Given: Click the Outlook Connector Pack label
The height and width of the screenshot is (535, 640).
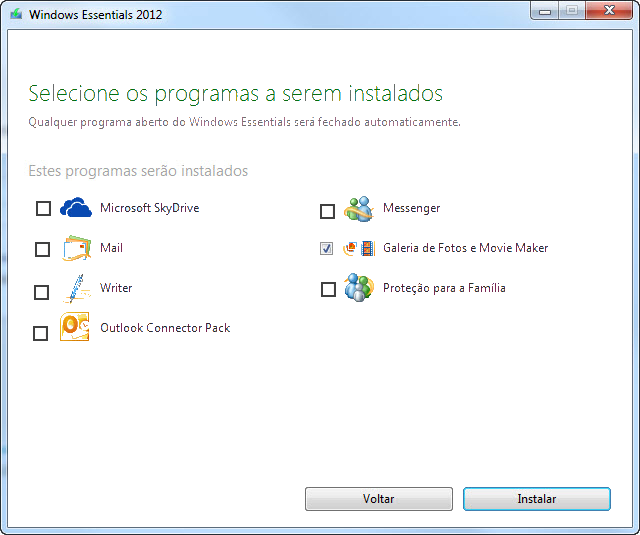Looking at the screenshot, I should coord(165,328).
